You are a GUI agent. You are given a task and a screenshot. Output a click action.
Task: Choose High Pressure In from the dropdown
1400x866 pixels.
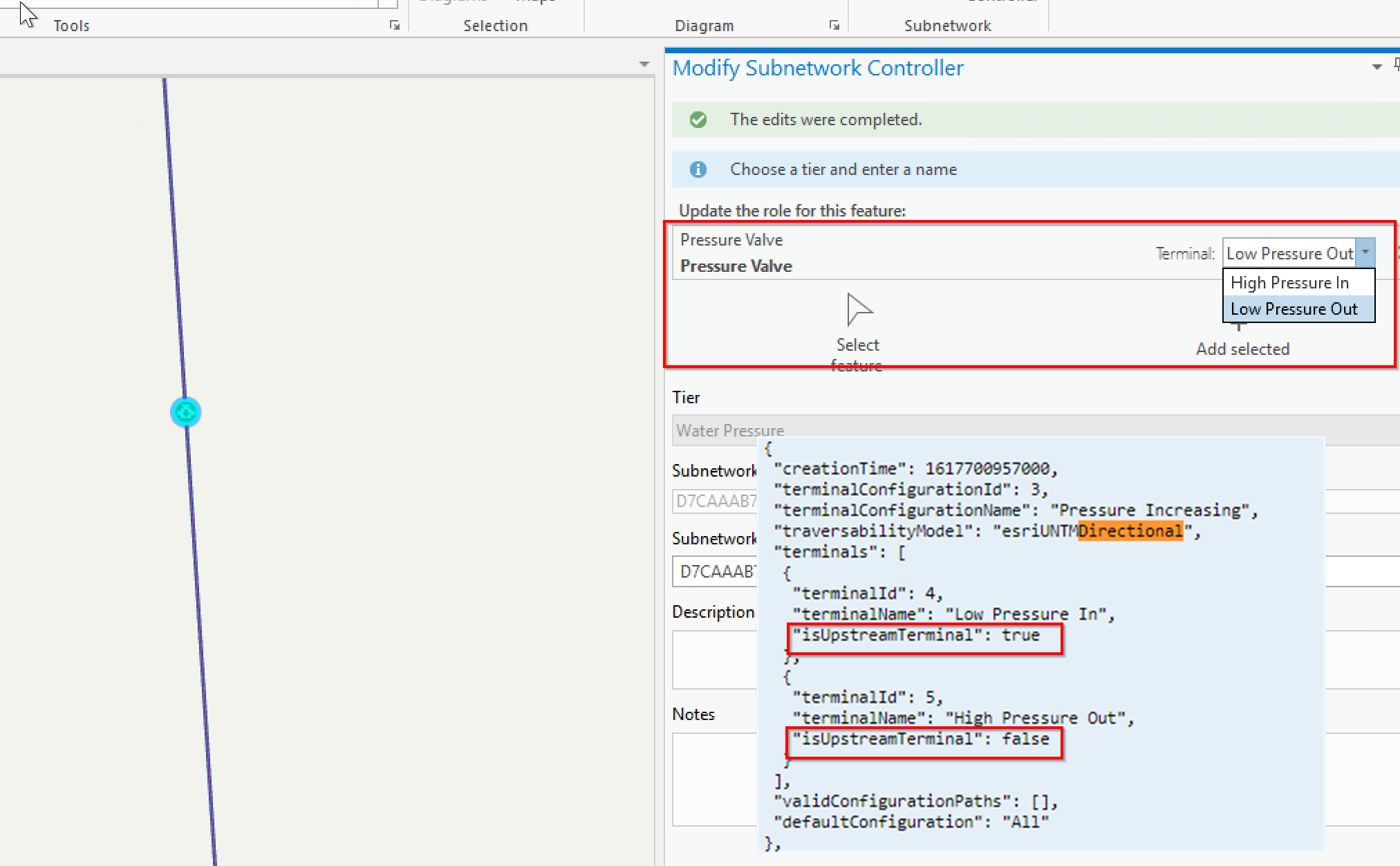[x=1289, y=282]
